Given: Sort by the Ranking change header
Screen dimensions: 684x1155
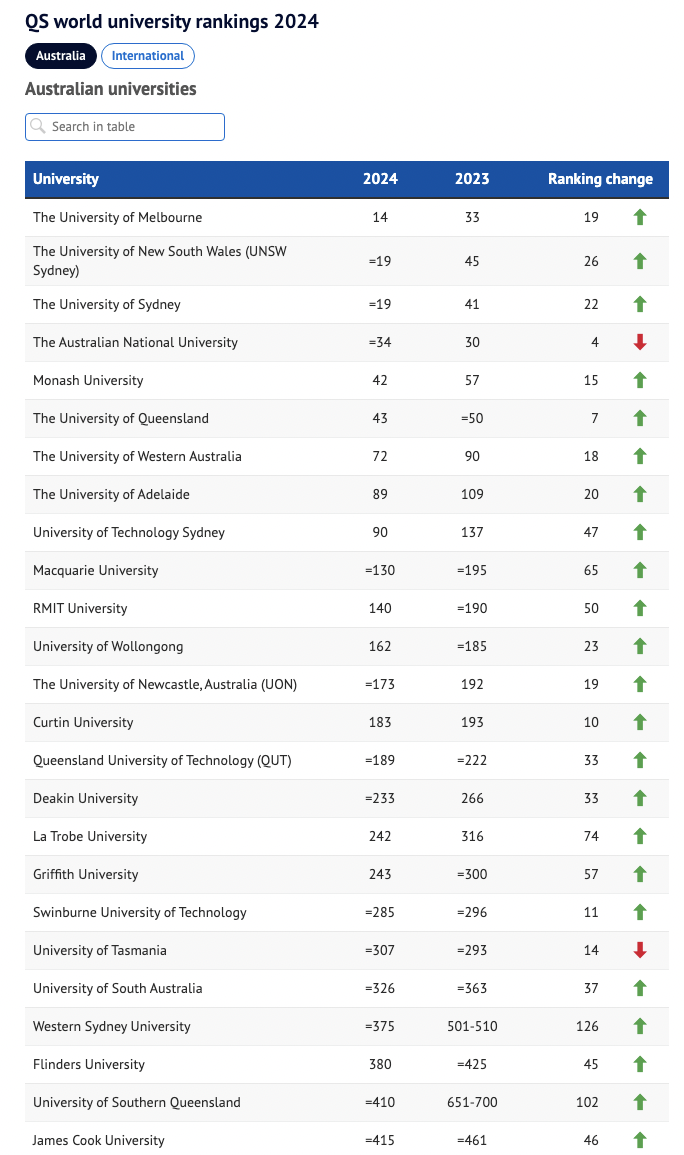Looking at the screenshot, I should (x=600, y=179).
